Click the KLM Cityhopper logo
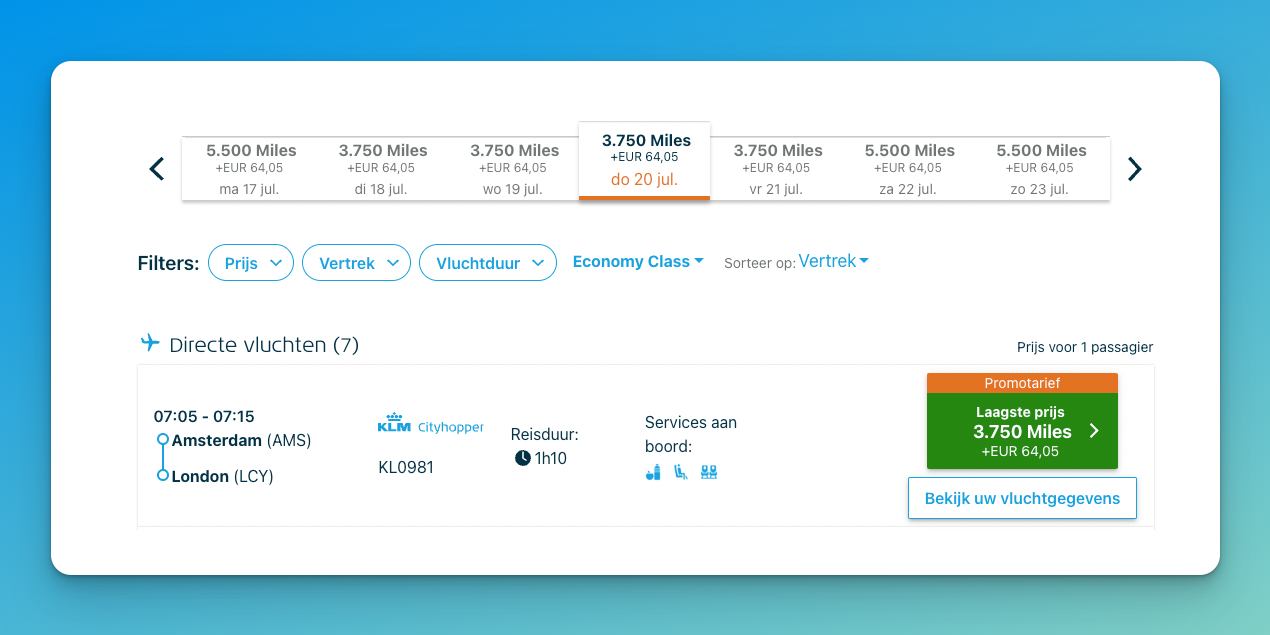Screen dimensions: 1270x635 (430, 425)
